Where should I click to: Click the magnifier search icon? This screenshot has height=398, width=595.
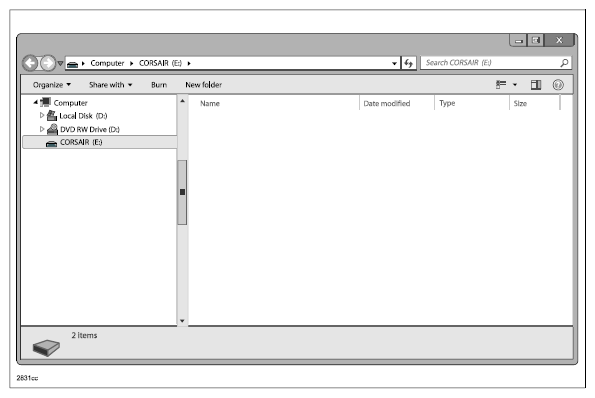pyautogui.click(x=564, y=63)
